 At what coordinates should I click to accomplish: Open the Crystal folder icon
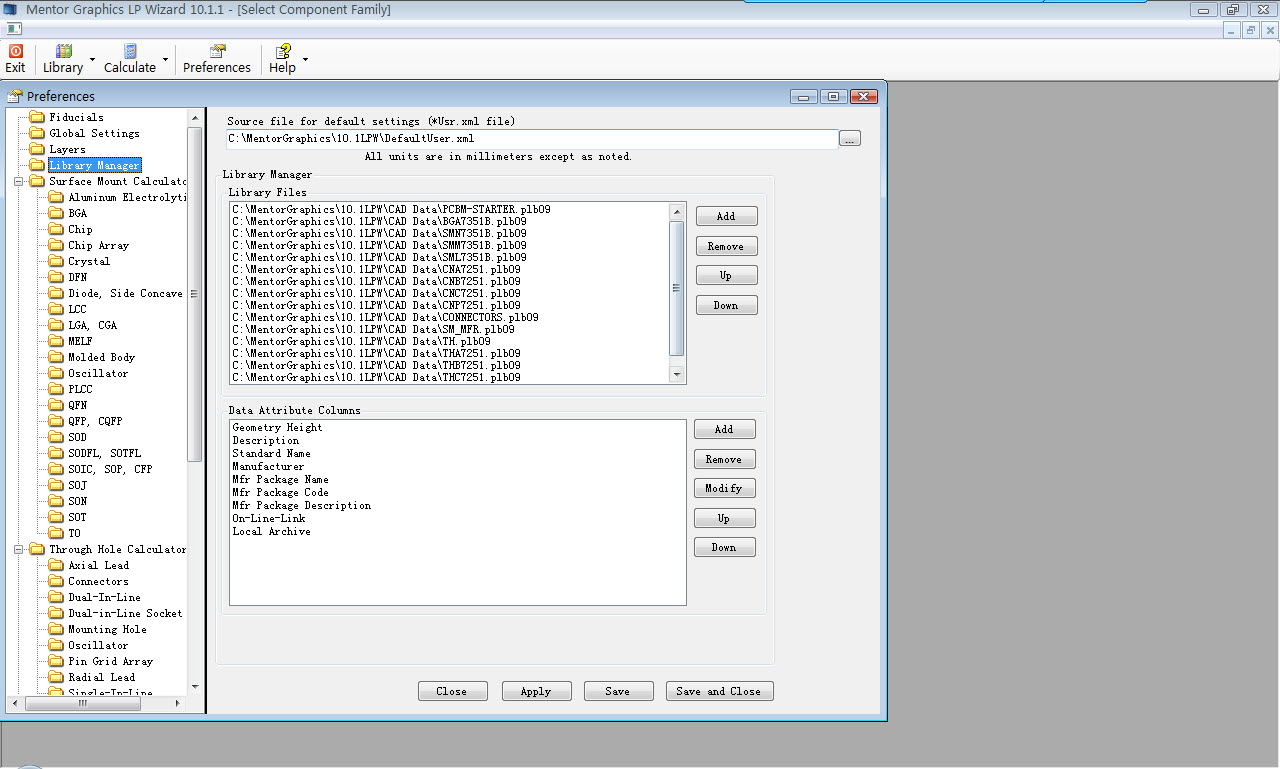click(x=56, y=261)
